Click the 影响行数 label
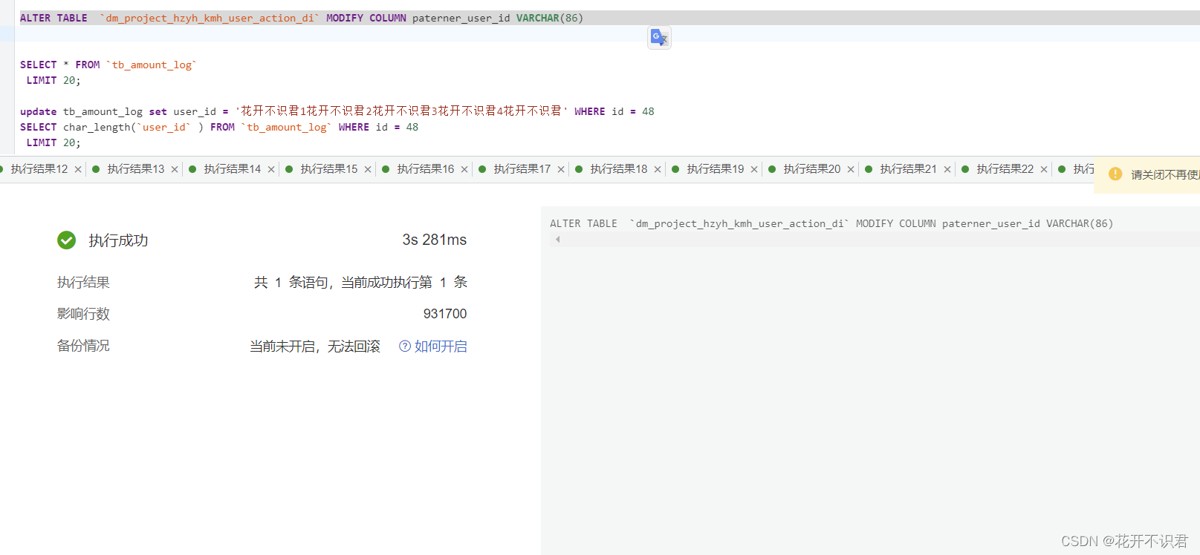 tap(83, 314)
